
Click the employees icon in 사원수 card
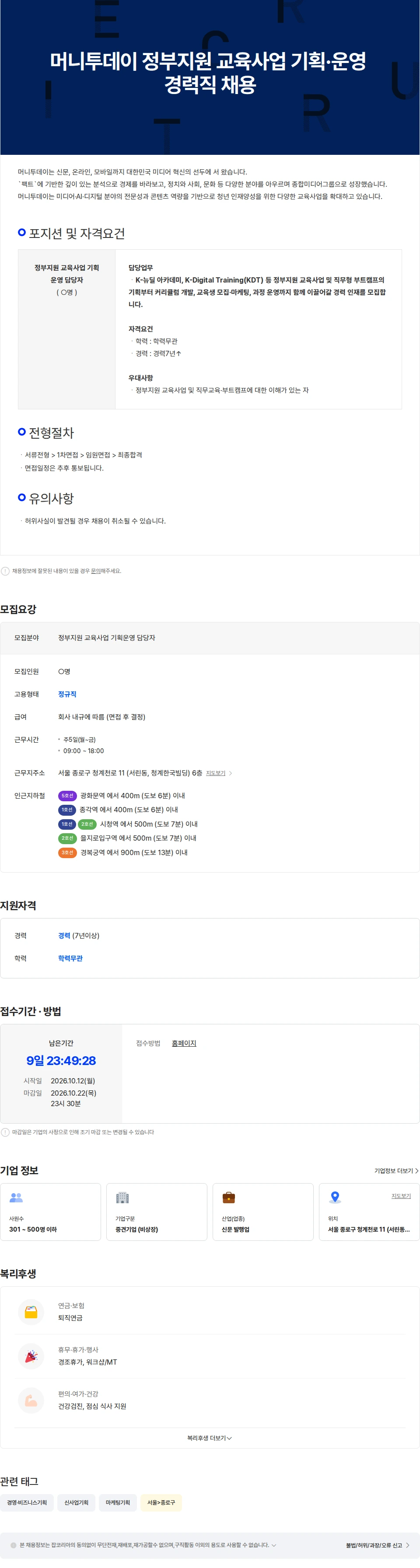(x=17, y=1197)
